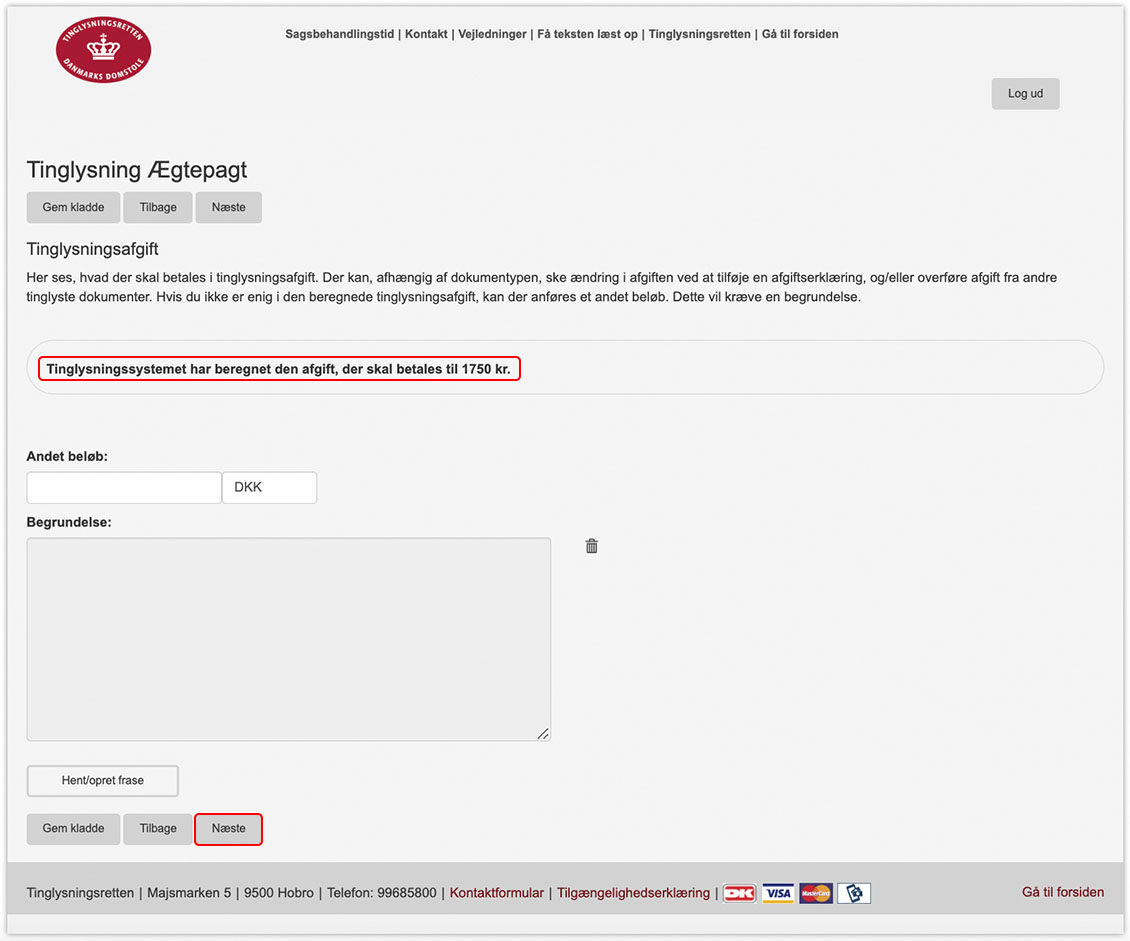Viewport: 1130px width, 941px height.
Task: Select 'Få teksten læst op' menu item
Action: coord(587,34)
